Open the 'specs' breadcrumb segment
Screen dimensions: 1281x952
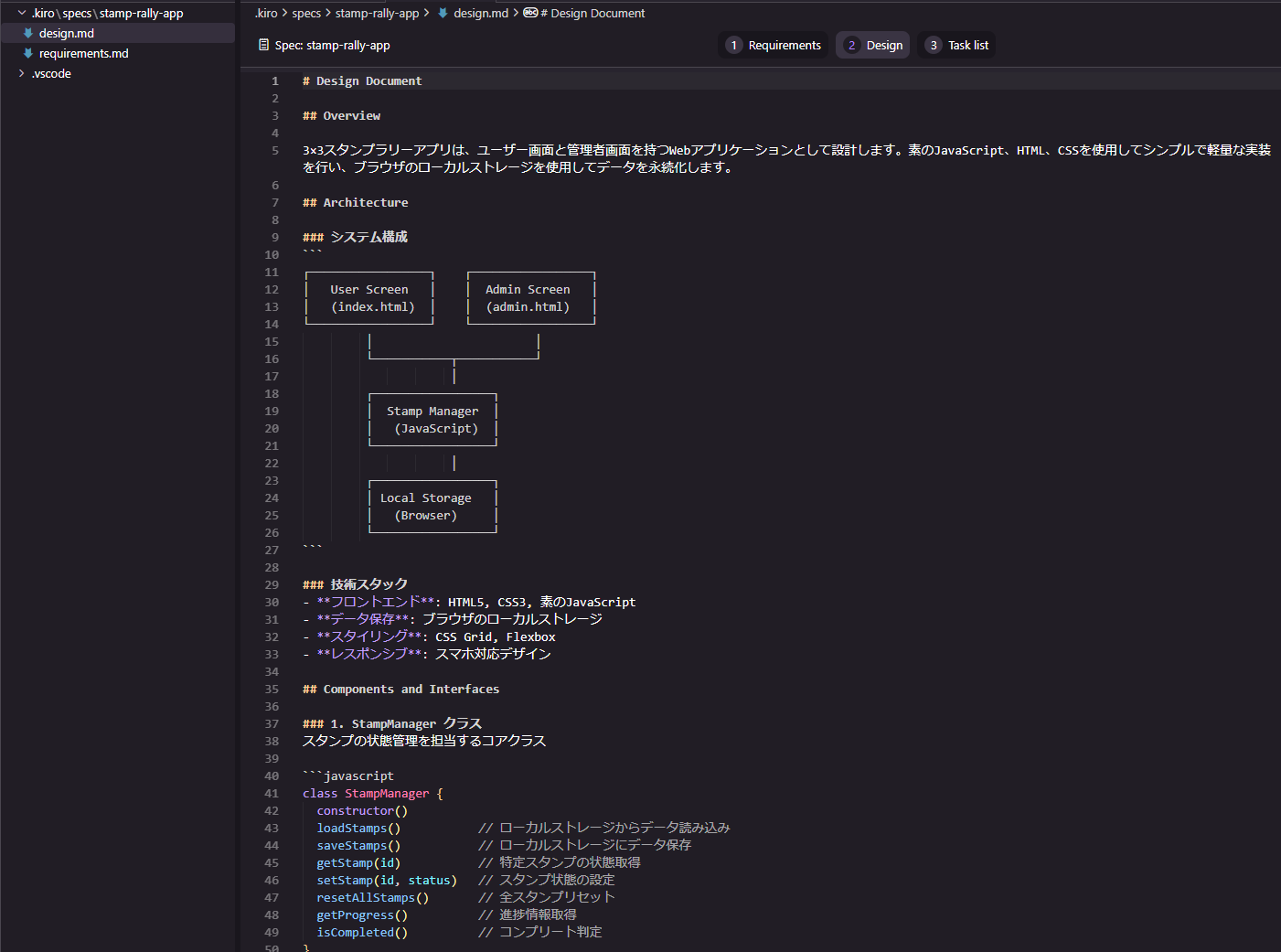[306, 13]
